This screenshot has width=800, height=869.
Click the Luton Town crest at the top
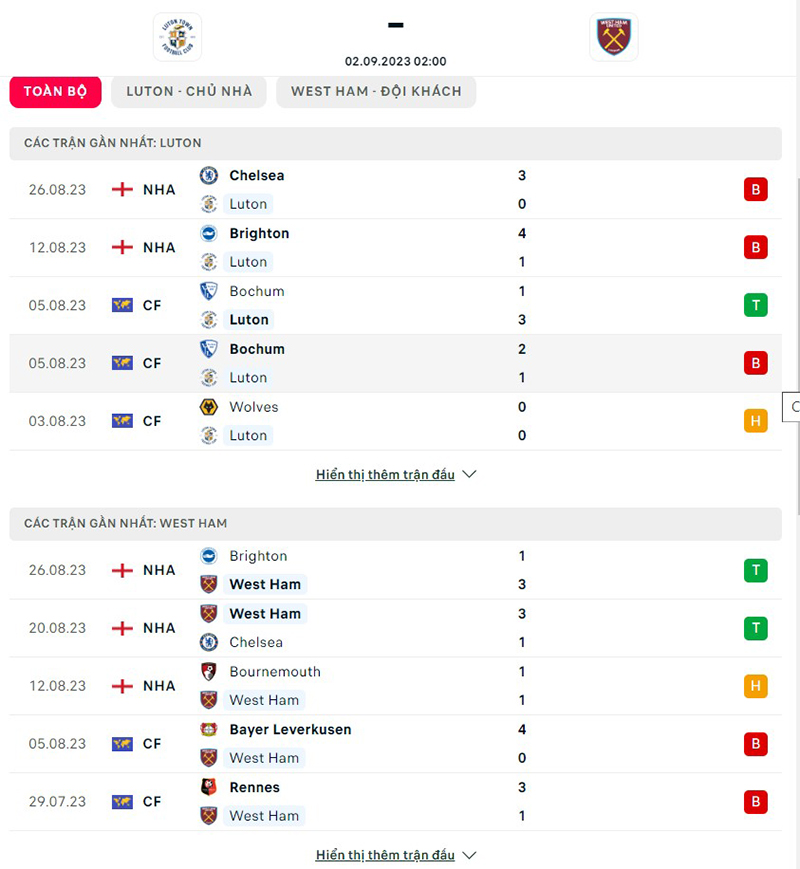pos(177,36)
